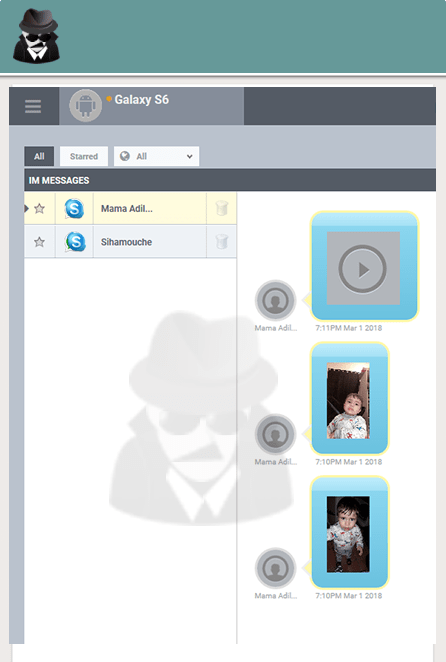This screenshot has height=662, width=446.
Task: Open the photo of standing baby
Action: click(348, 534)
